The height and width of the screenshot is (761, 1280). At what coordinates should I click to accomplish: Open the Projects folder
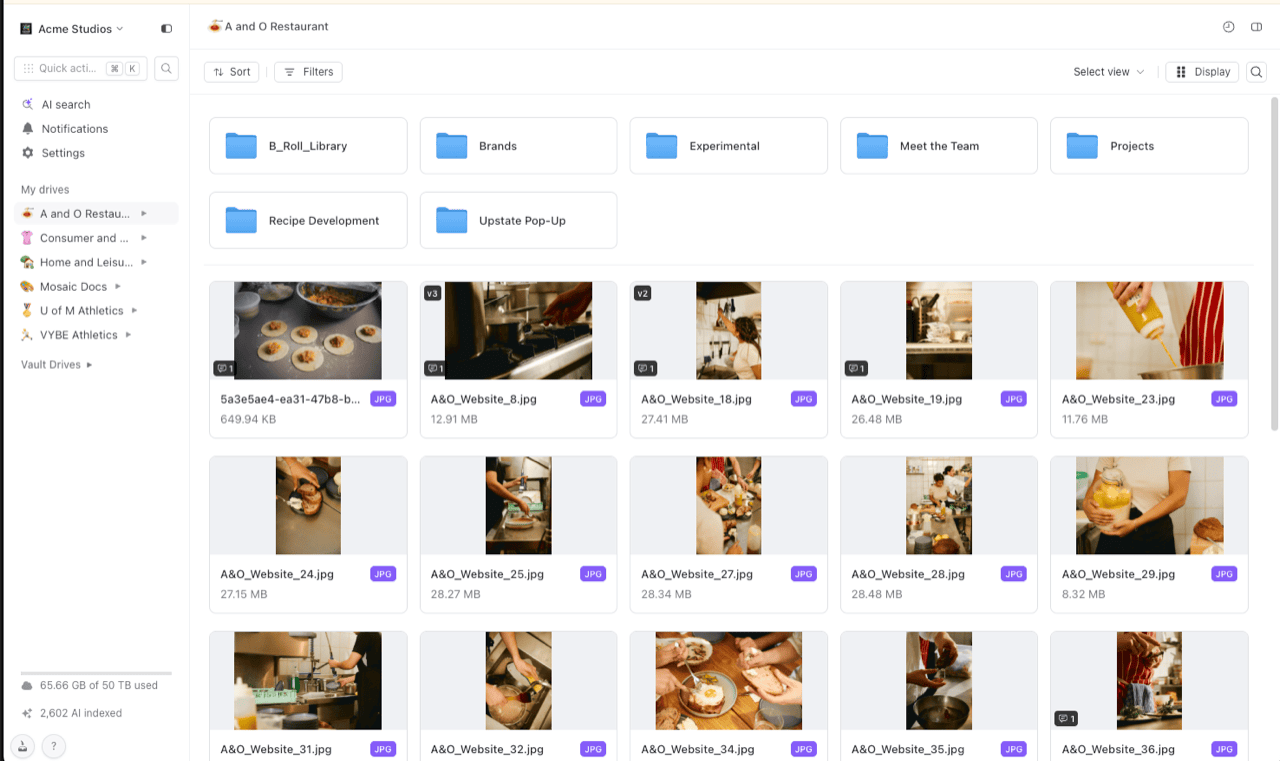pyautogui.click(x=1149, y=146)
